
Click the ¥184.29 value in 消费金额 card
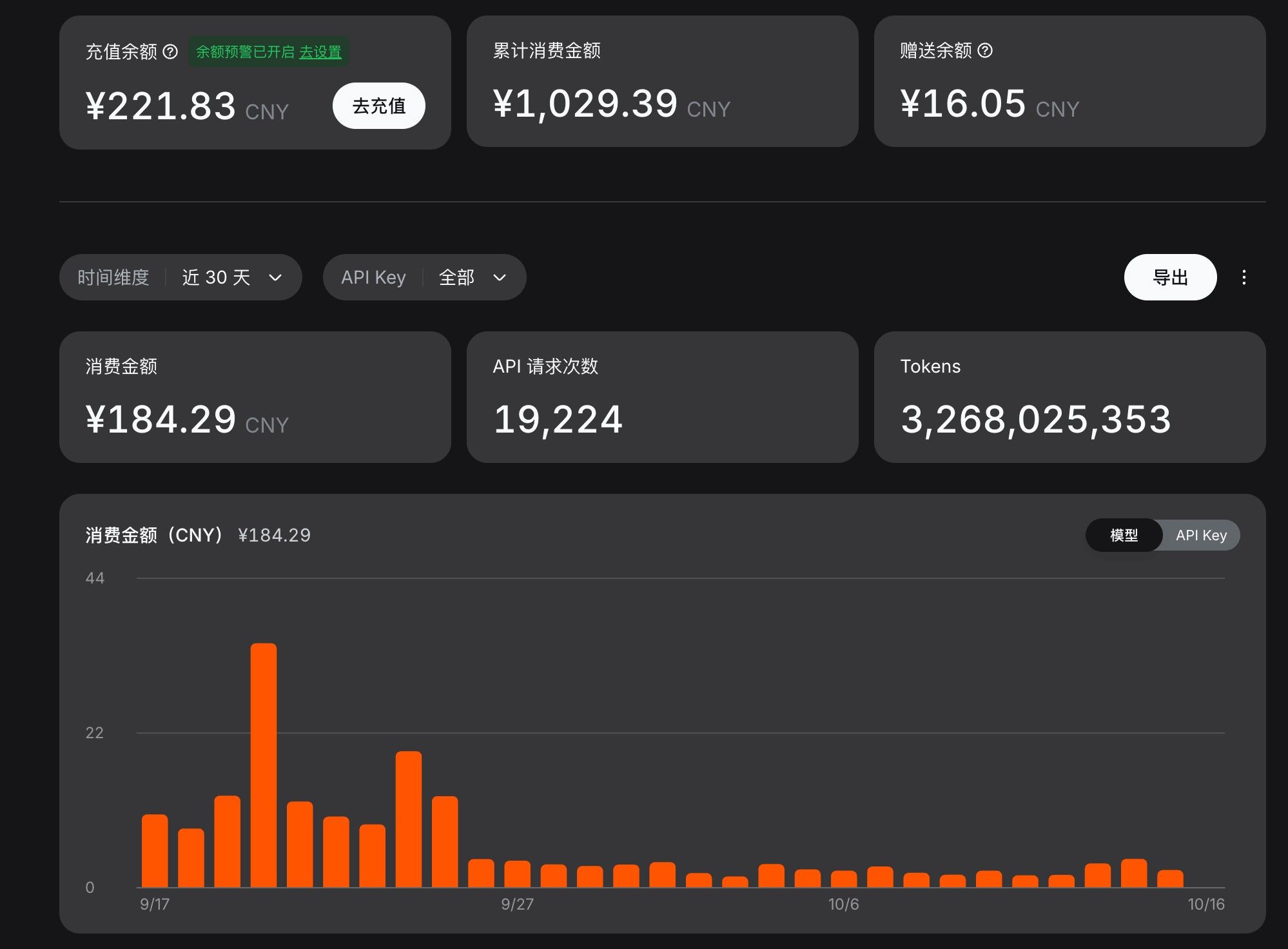pos(161,420)
